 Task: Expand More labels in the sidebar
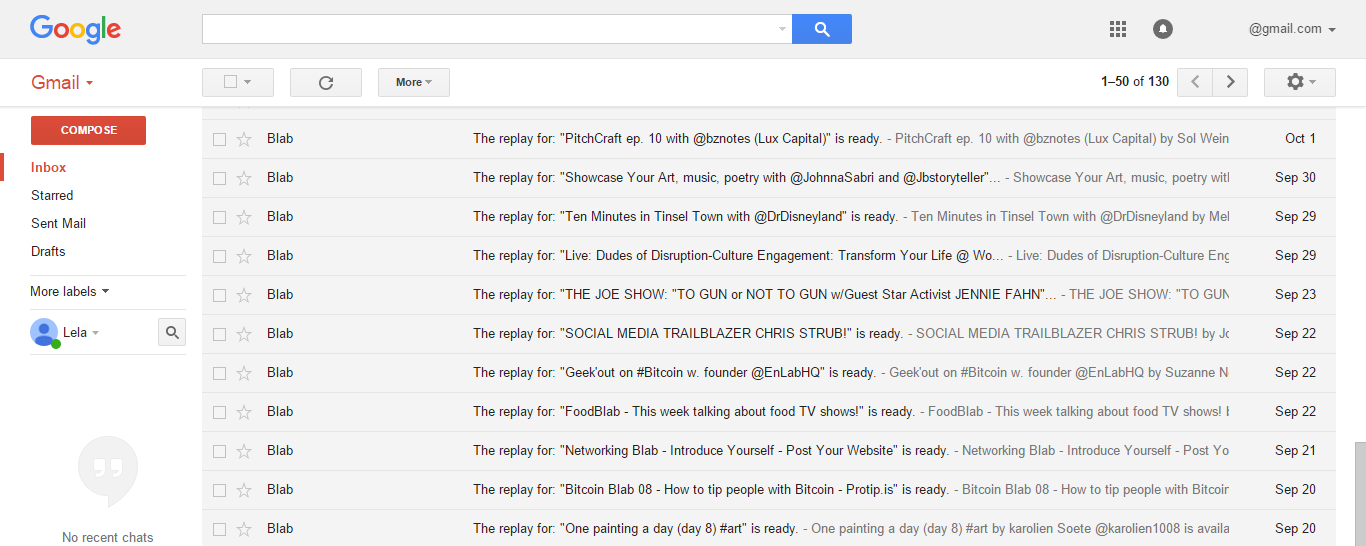click(70, 291)
